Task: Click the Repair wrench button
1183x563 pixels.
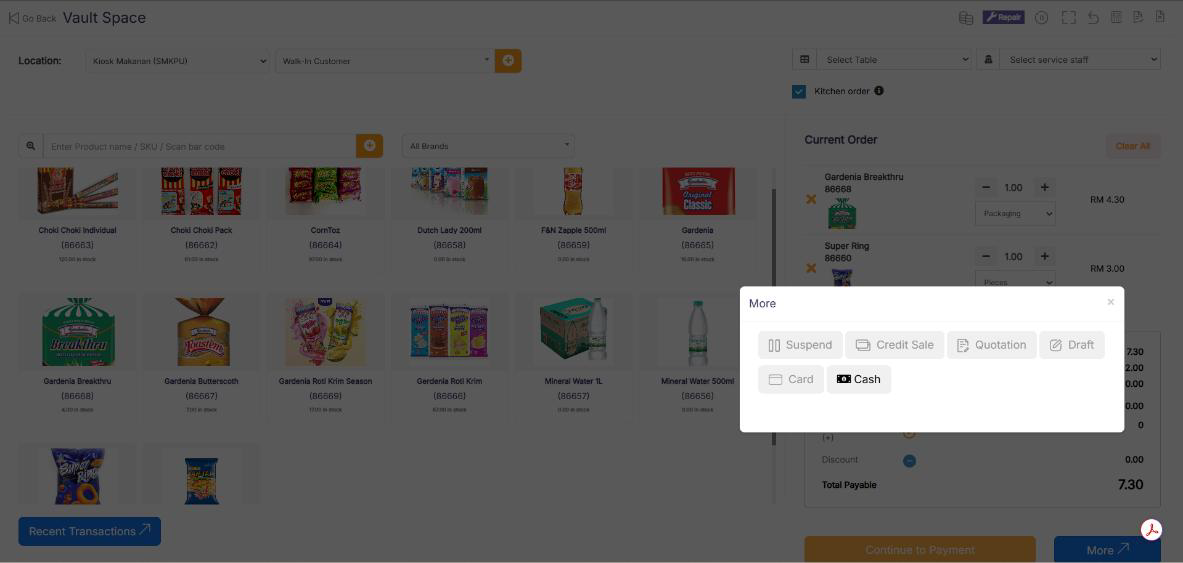Action: tap(1003, 17)
